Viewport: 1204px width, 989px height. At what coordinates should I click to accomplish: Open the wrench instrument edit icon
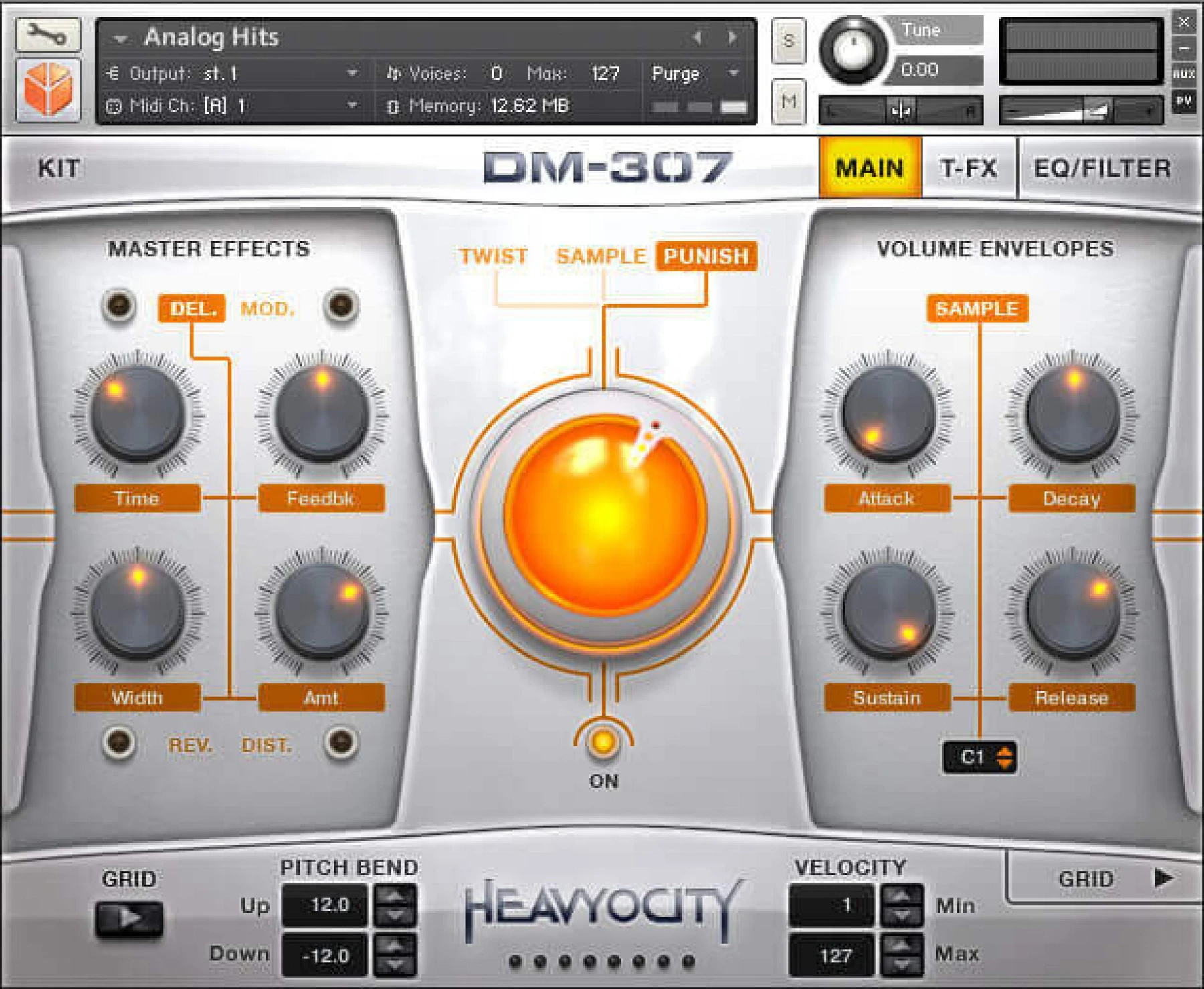pos(48,35)
